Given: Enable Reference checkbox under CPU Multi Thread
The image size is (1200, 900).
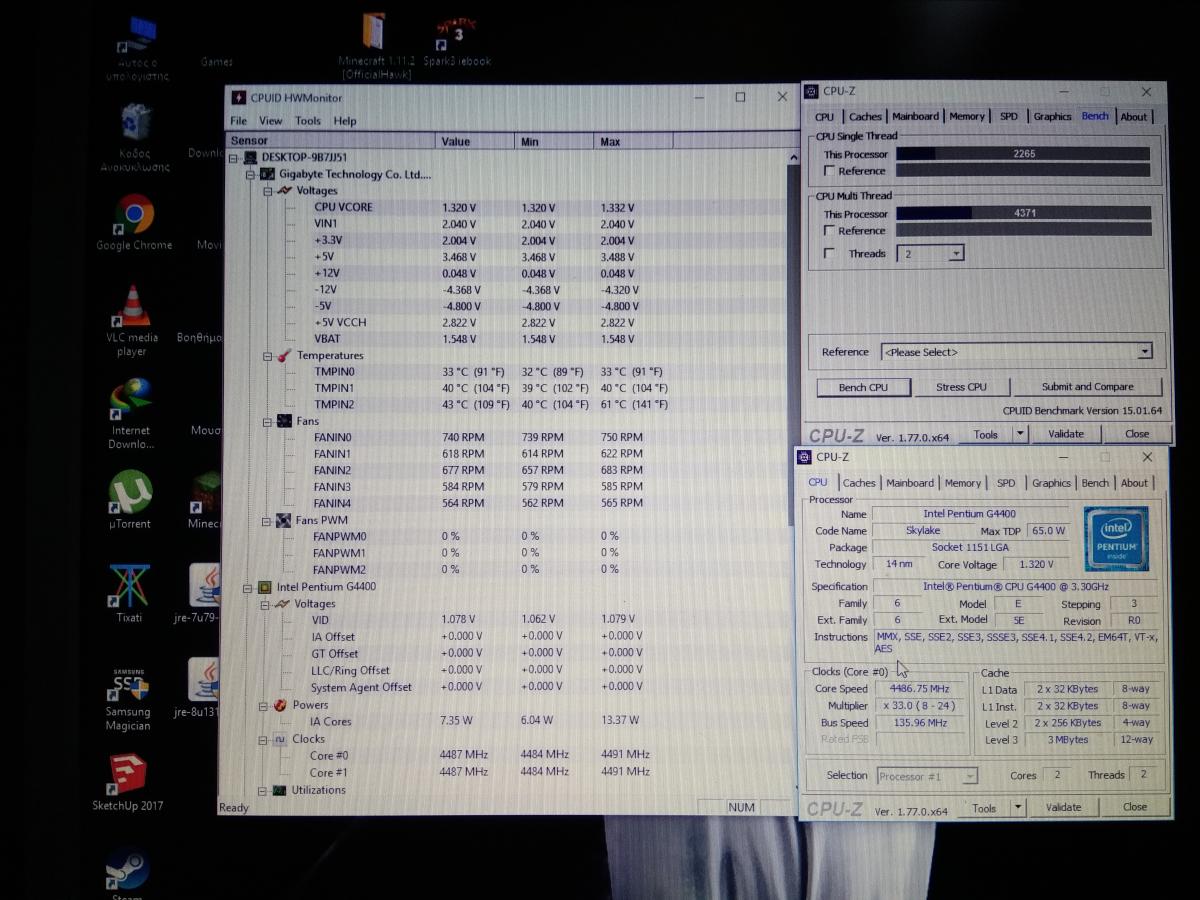Looking at the screenshot, I should pyautogui.click(x=829, y=231).
